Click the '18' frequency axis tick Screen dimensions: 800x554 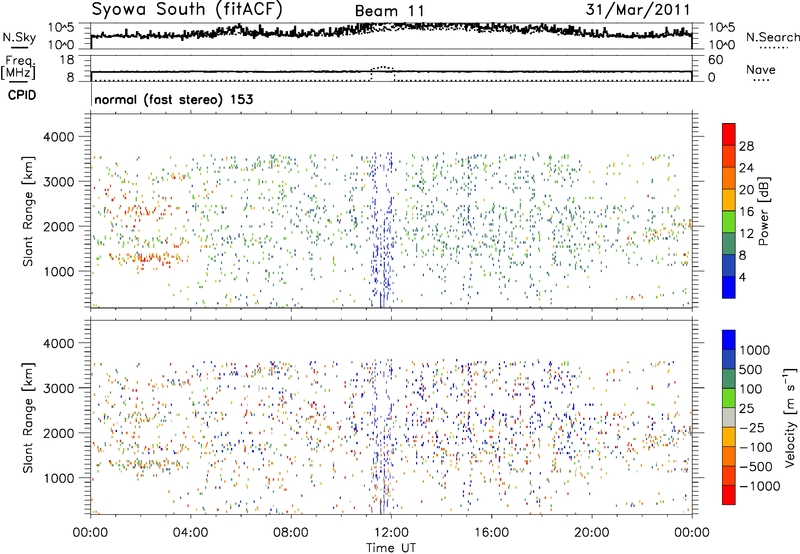click(67, 60)
